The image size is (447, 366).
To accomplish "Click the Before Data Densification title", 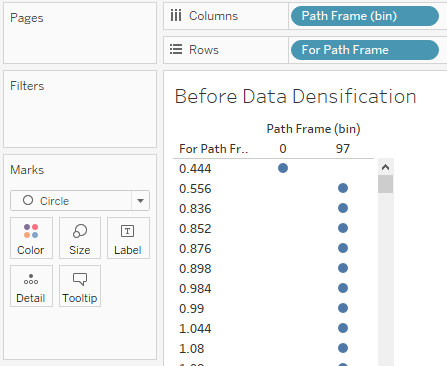I will [295, 97].
